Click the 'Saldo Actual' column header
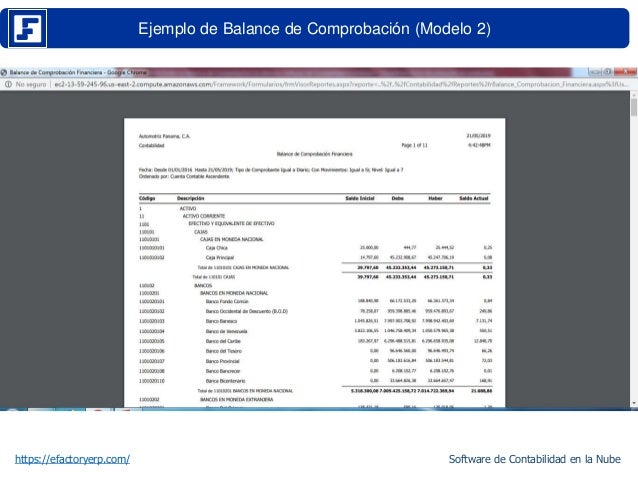This screenshot has height=479, width=638. point(474,199)
